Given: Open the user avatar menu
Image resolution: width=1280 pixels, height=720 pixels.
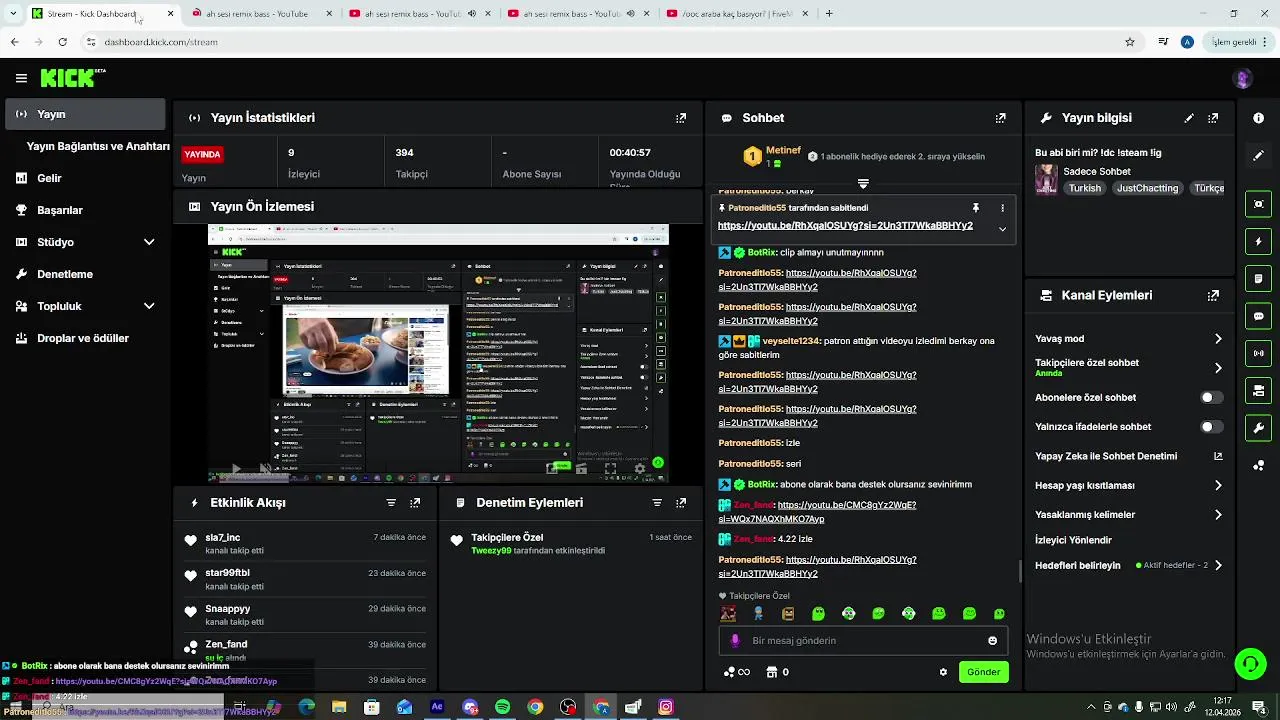Looking at the screenshot, I should click(1243, 79).
